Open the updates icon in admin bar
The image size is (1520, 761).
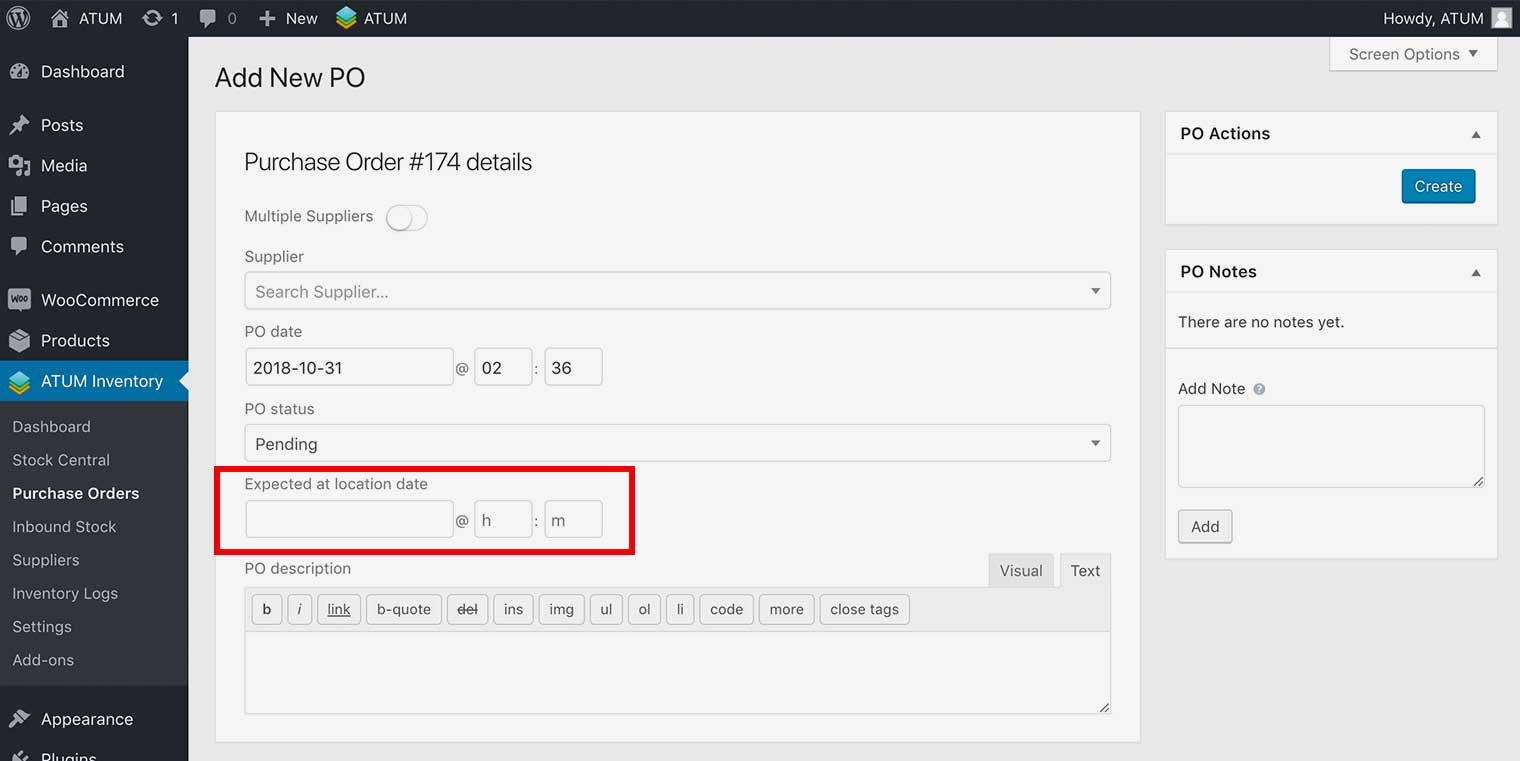pos(152,18)
